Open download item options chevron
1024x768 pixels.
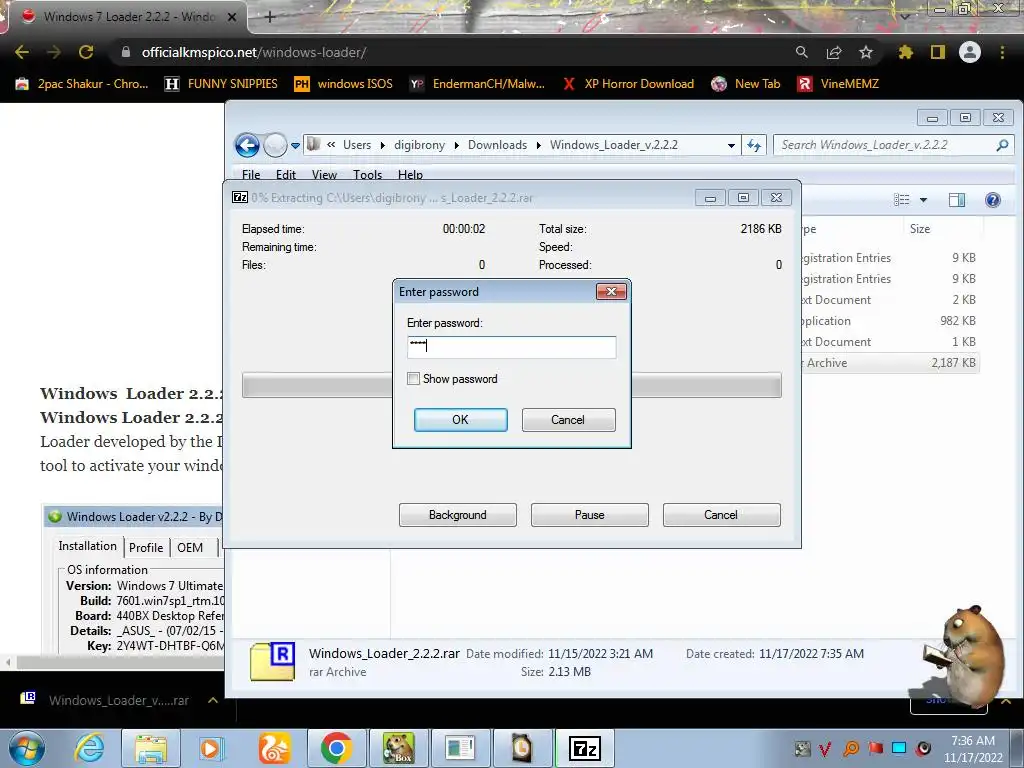213,700
